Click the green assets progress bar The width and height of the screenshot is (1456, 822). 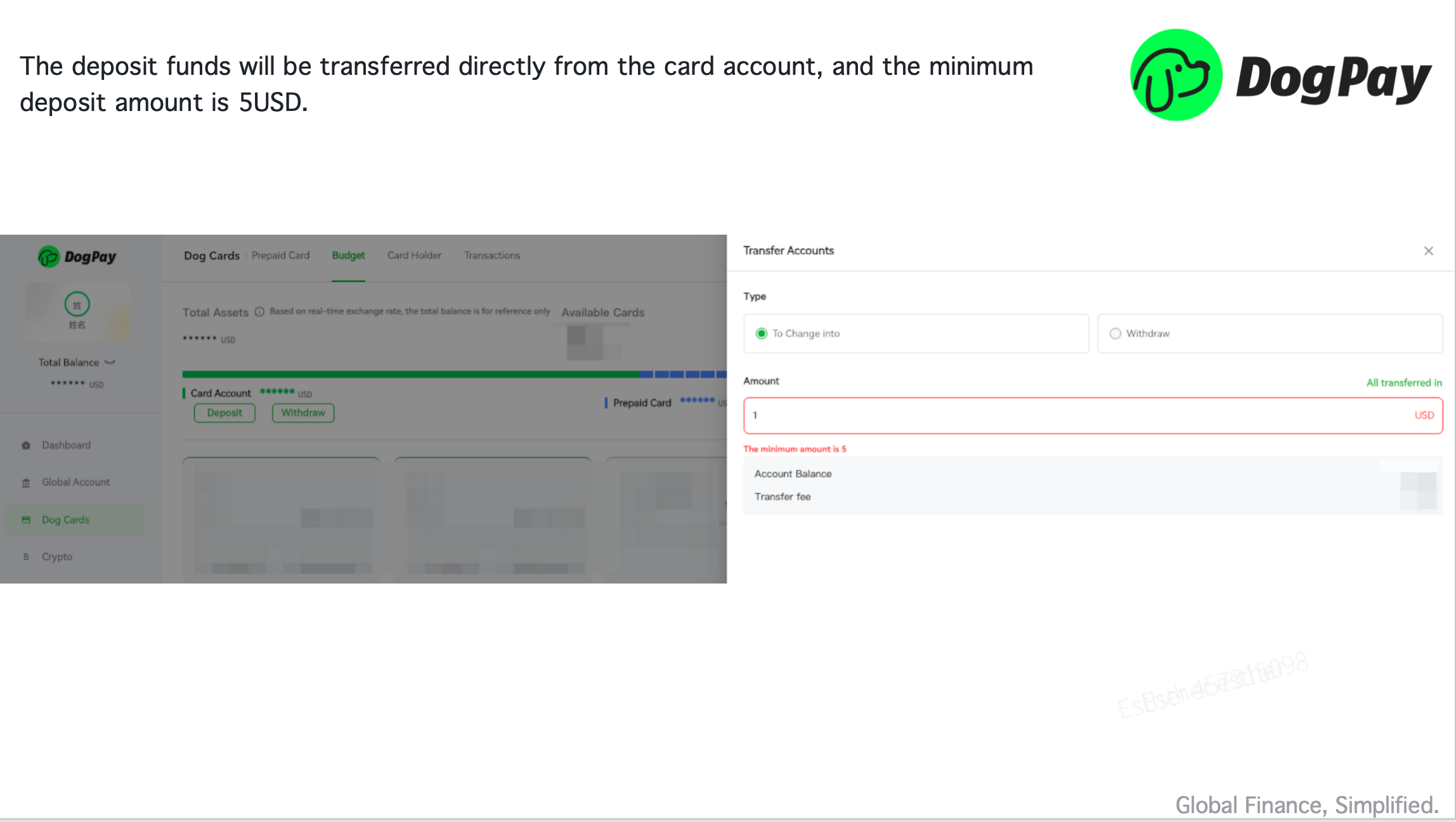click(x=410, y=374)
